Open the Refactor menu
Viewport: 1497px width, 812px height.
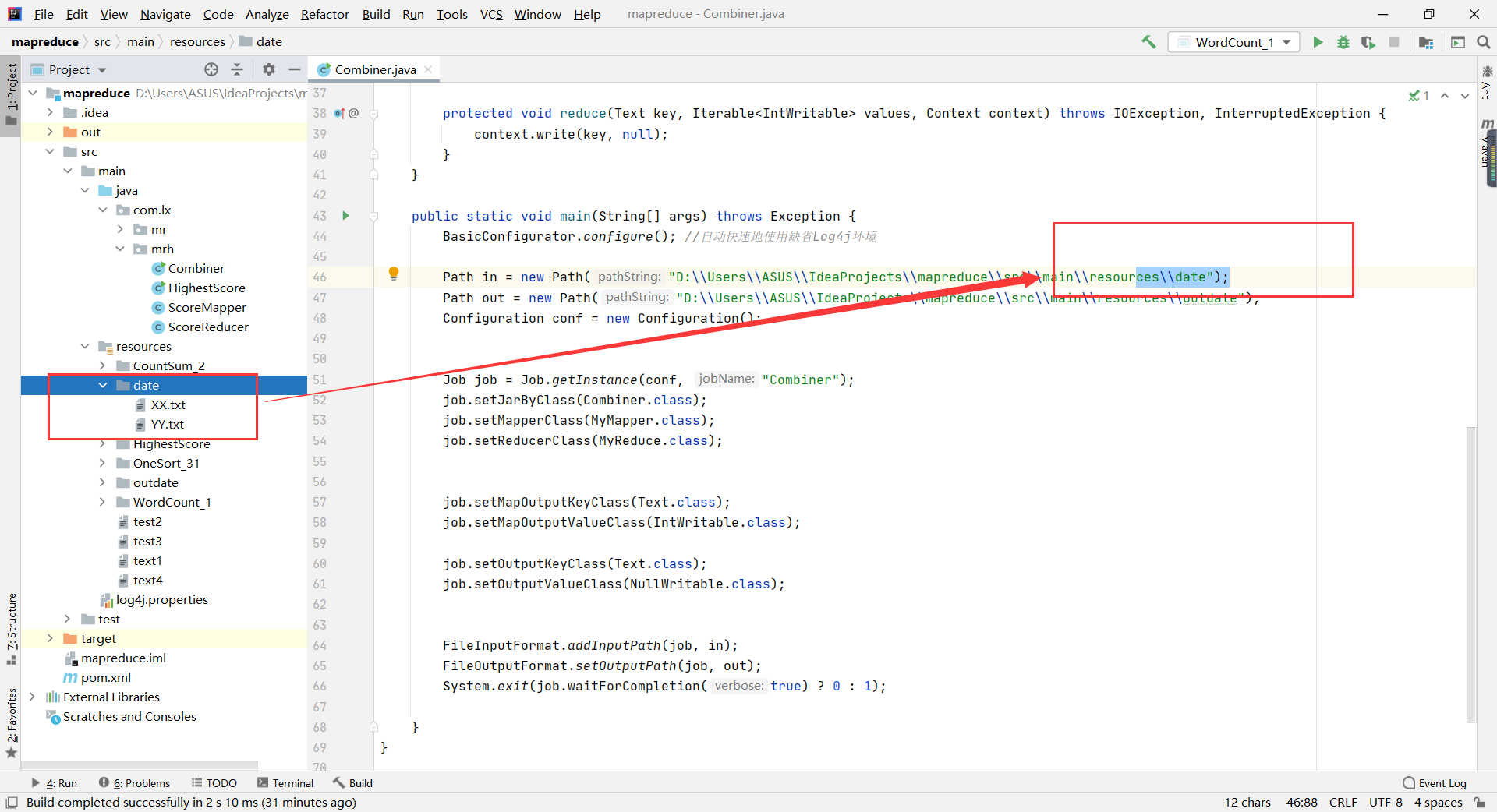[325, 14]
